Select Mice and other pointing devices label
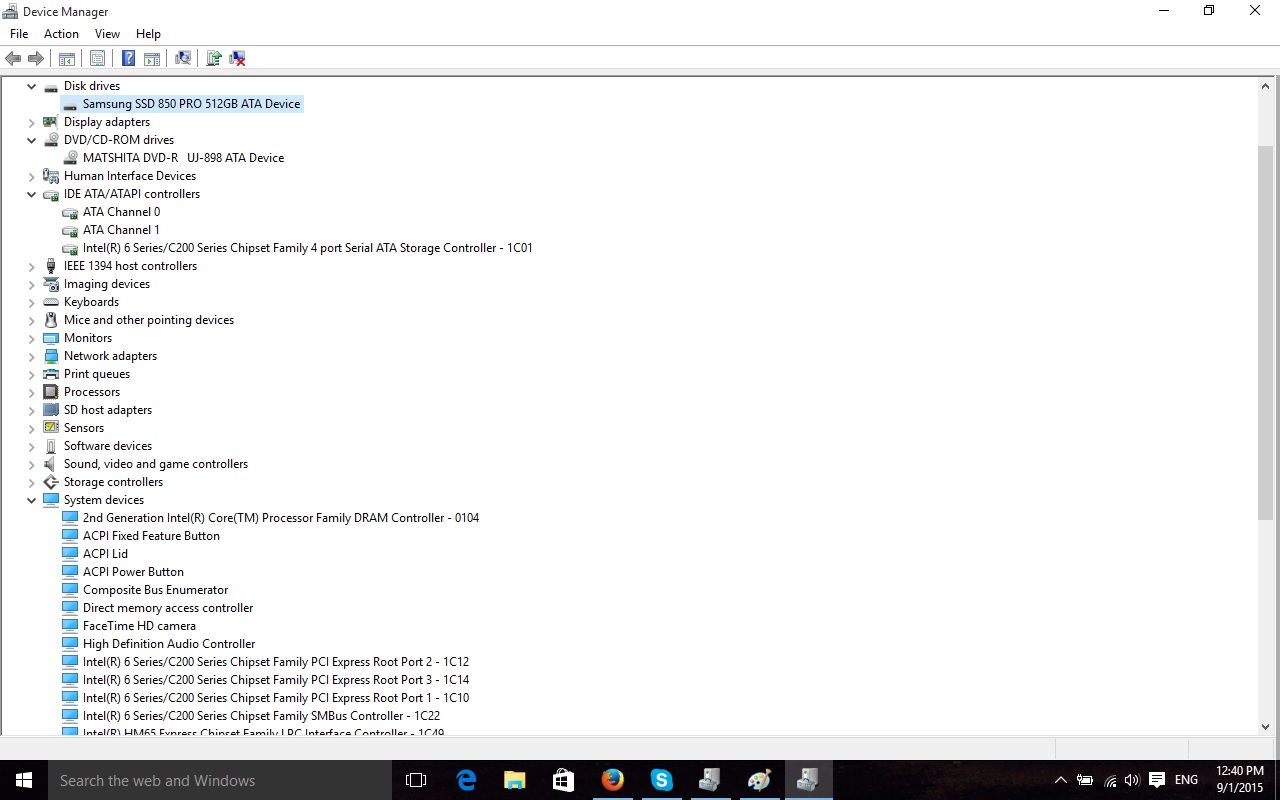This screenshot has height=800, width=1280. click(149, 320)
